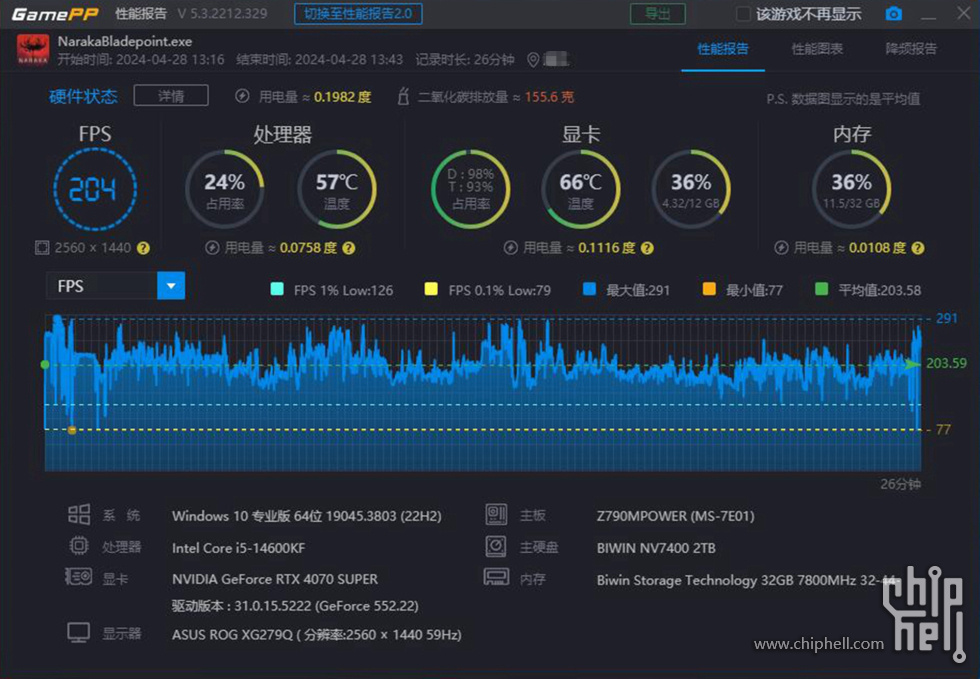Click the 主硬盘 disk icon

[x=496, y=546]
